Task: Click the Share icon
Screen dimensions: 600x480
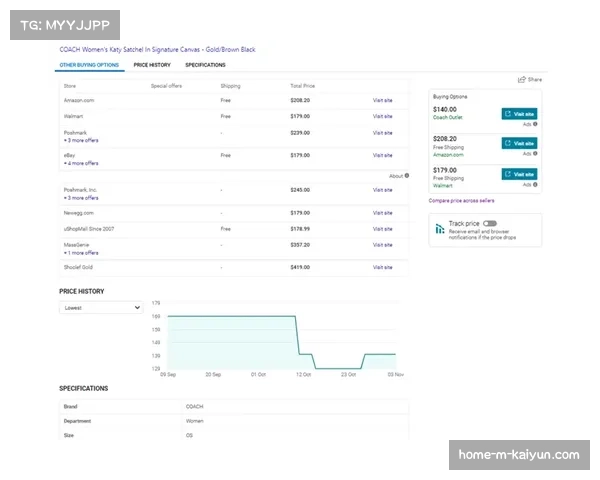Action: click(521, 79)
